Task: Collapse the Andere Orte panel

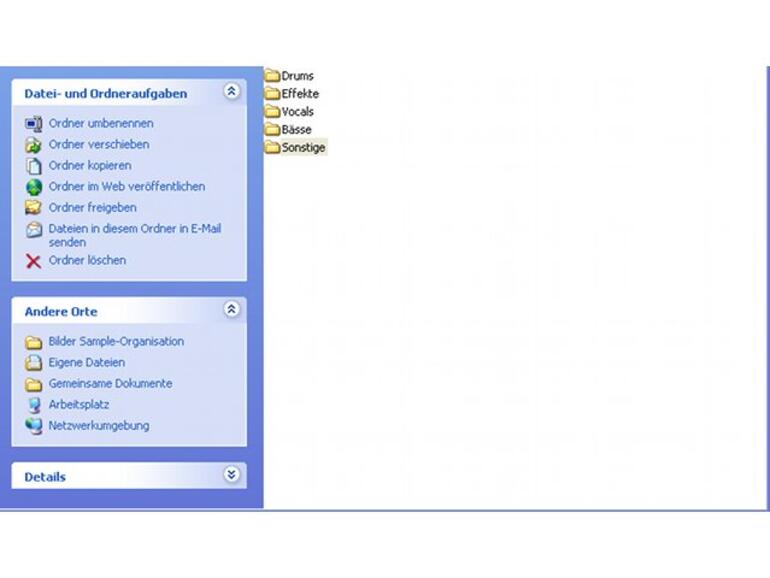Action: (x=231, y=309)
